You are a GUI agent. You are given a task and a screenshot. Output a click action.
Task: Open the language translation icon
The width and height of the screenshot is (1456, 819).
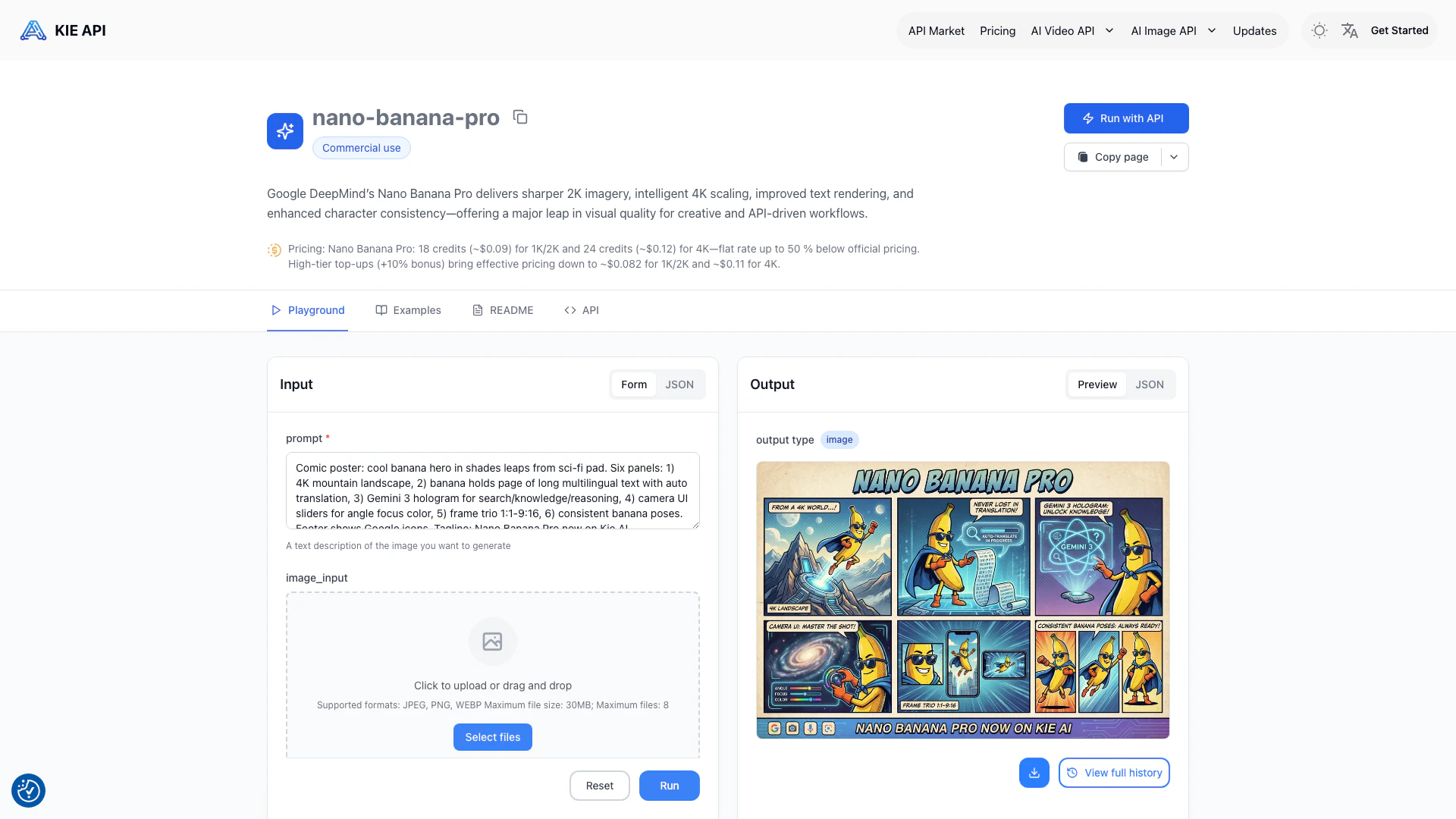click(1350, 30)
